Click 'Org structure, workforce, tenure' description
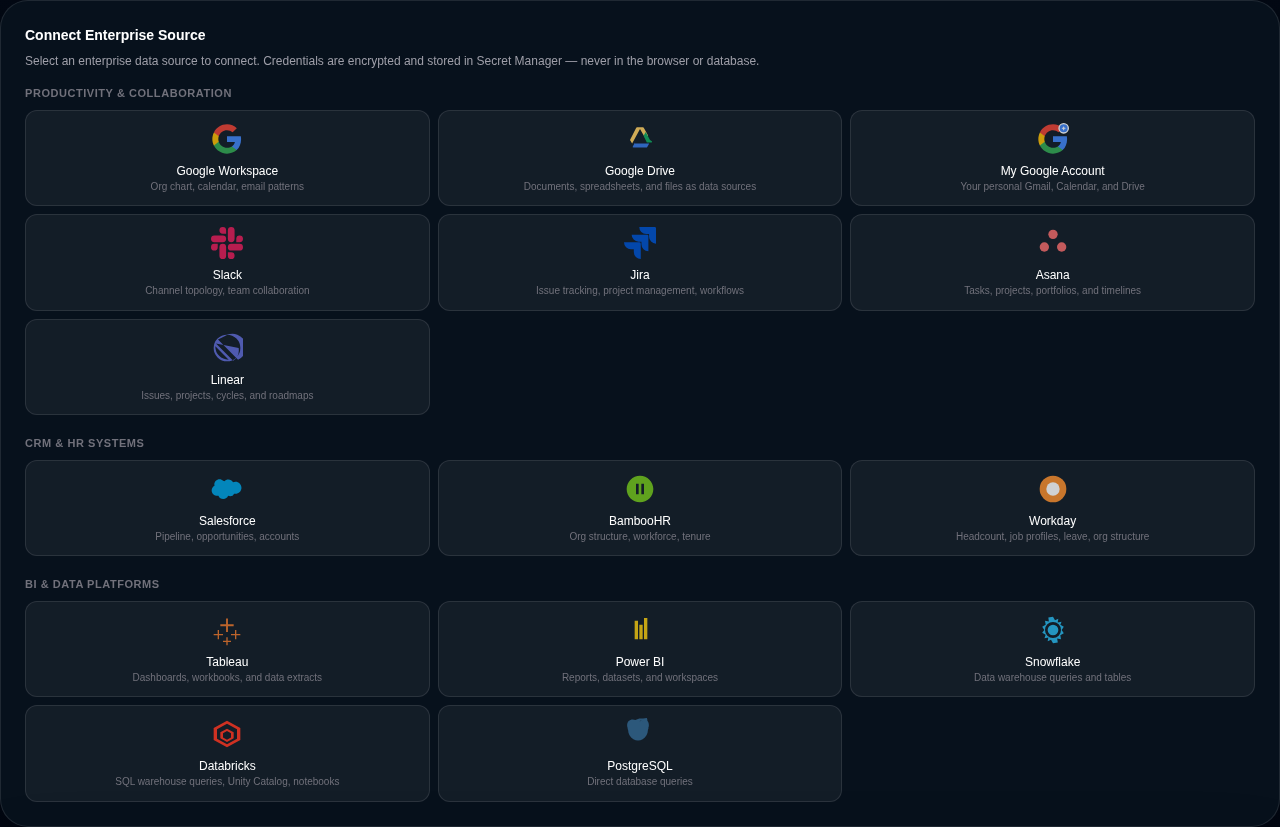The height and width of the screenshot is (827, 1280). [640, 537]
